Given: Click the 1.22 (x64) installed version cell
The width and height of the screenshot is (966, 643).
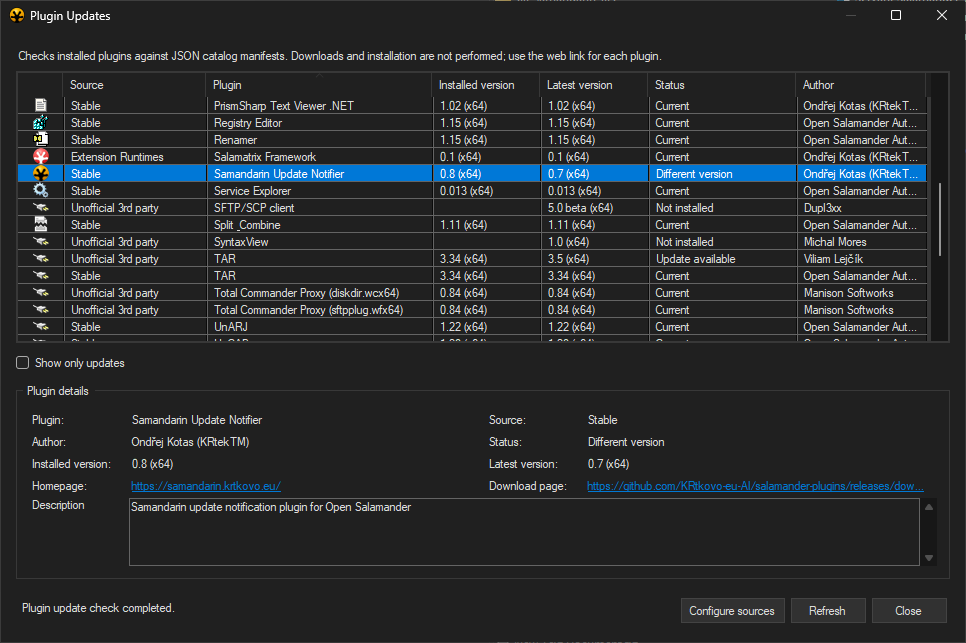Looking at the screenshot, I should [x=463, y=326].
